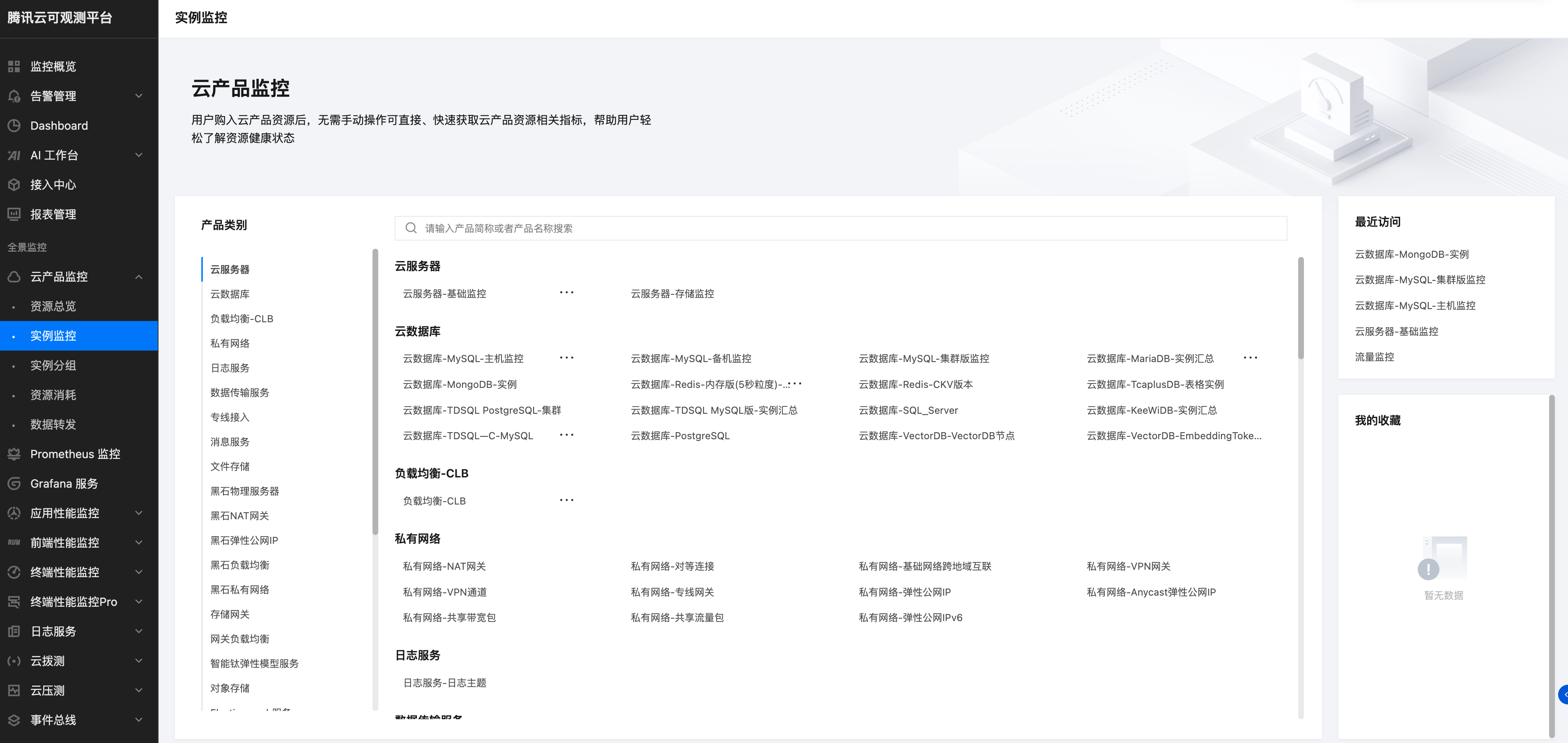Click the 终端性能监控Pro icon

[x=14, y=602]
